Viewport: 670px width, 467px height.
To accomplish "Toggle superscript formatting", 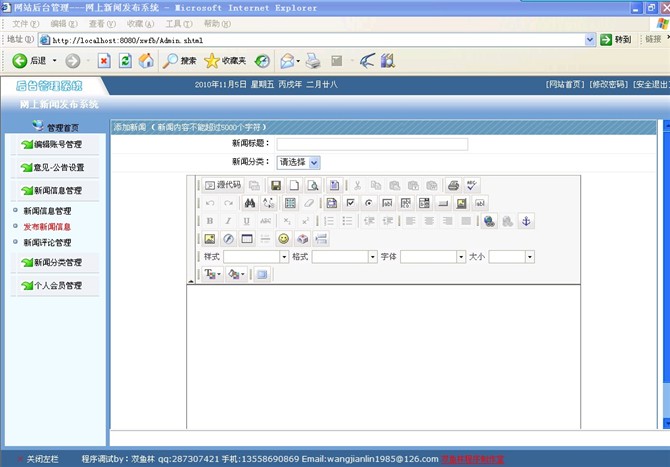I will click(305, 221).
